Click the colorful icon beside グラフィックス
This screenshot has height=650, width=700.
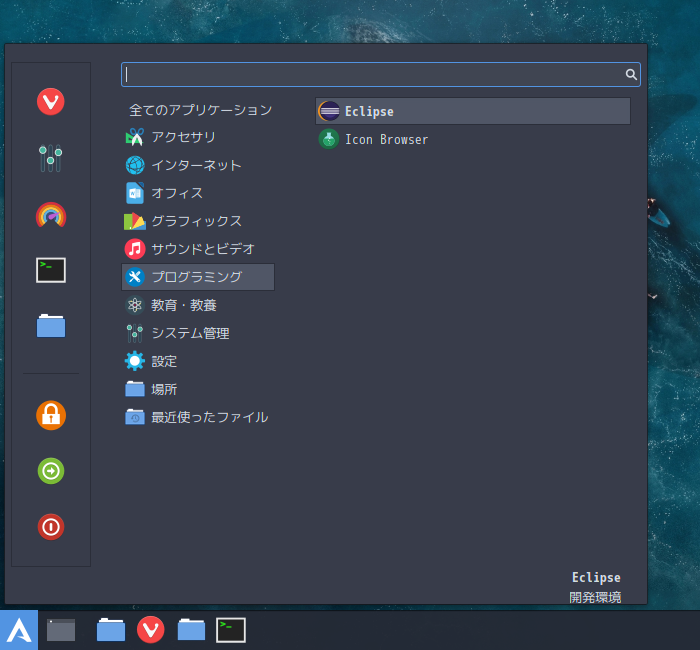pos(134,221)
